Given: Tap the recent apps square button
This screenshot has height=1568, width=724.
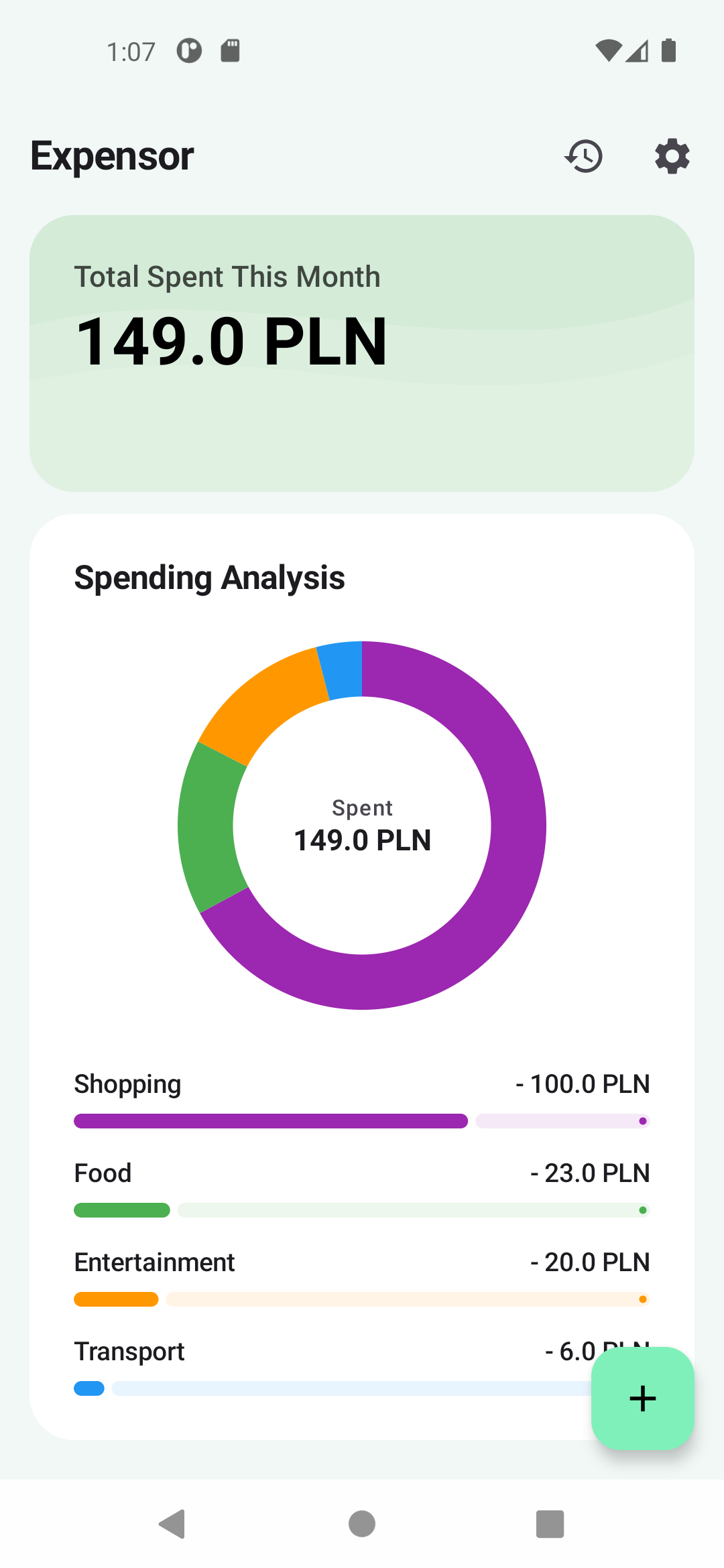Looking at the screenshot, I should click(550, 1524).
